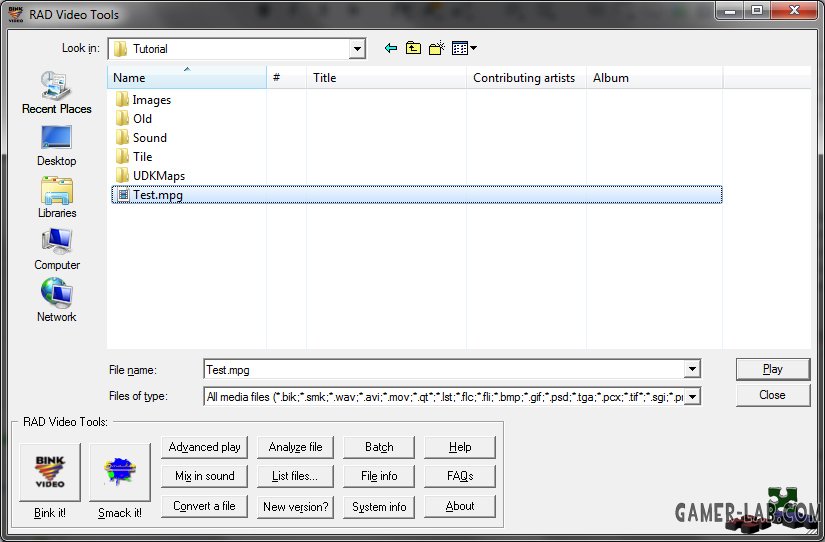The image size is (825, 542).
Task: Click the Batch button
Action: (x=379, y=447)
